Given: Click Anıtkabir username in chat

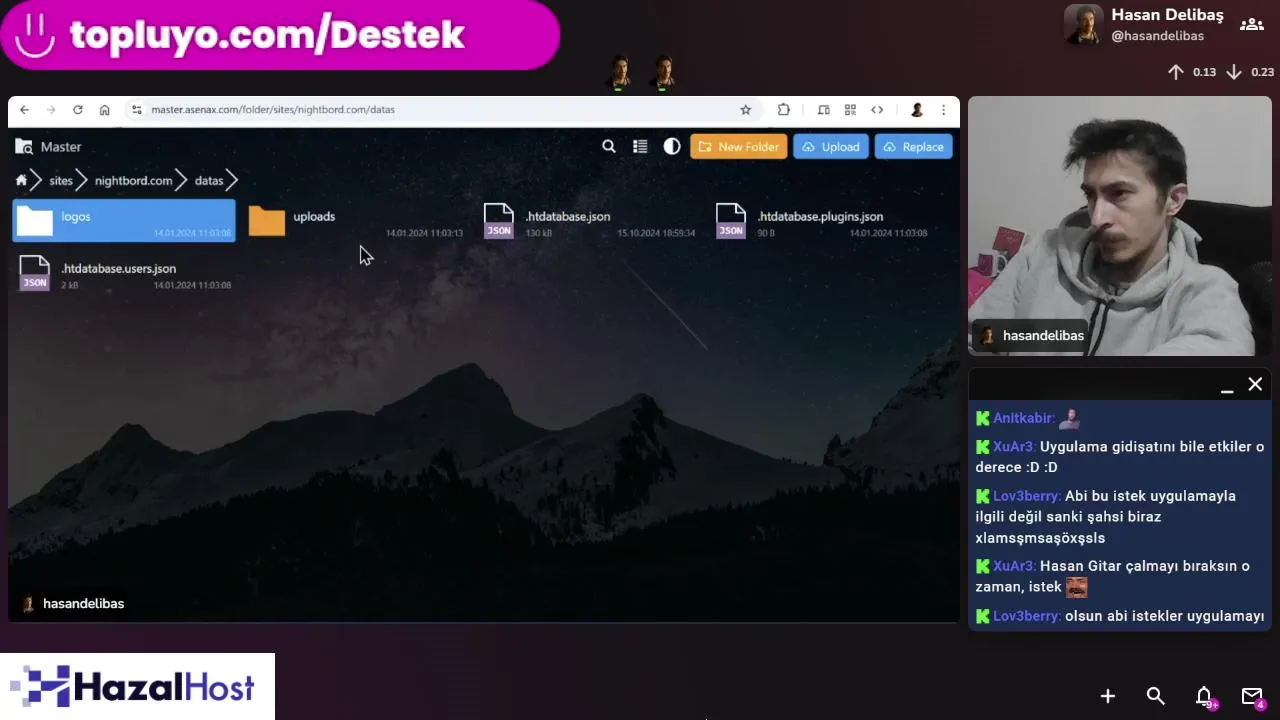Looking at the screenshot, I should coord(1023,418).
